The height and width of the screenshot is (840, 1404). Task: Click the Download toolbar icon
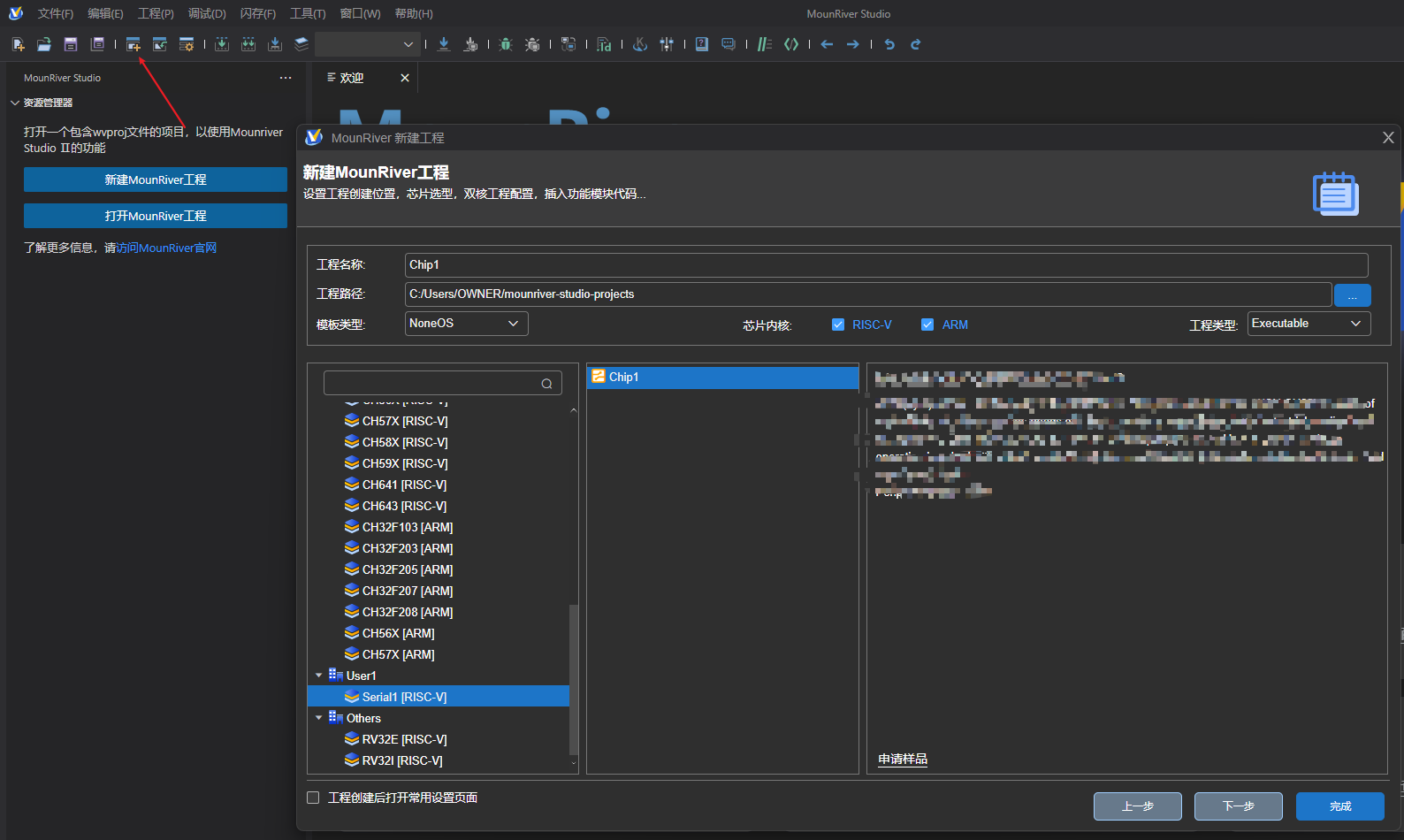point(444,44)
